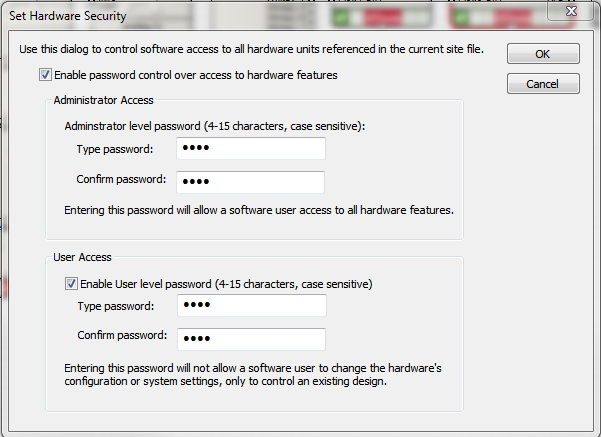Toggle Enable password control over hardware checkbox
This screenshot has width=601, height=437.
[x=45, y=75]
